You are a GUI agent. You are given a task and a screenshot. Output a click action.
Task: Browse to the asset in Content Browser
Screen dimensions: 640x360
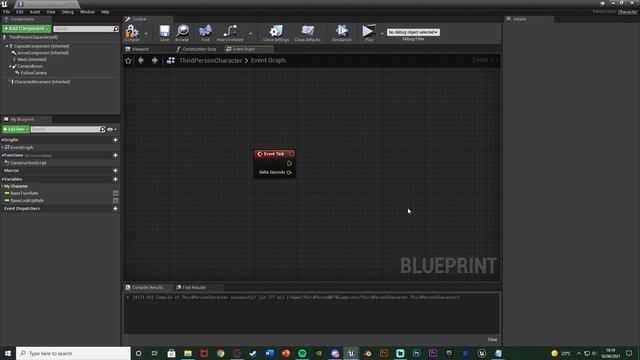pyautogui.click(x=182, y=32)
